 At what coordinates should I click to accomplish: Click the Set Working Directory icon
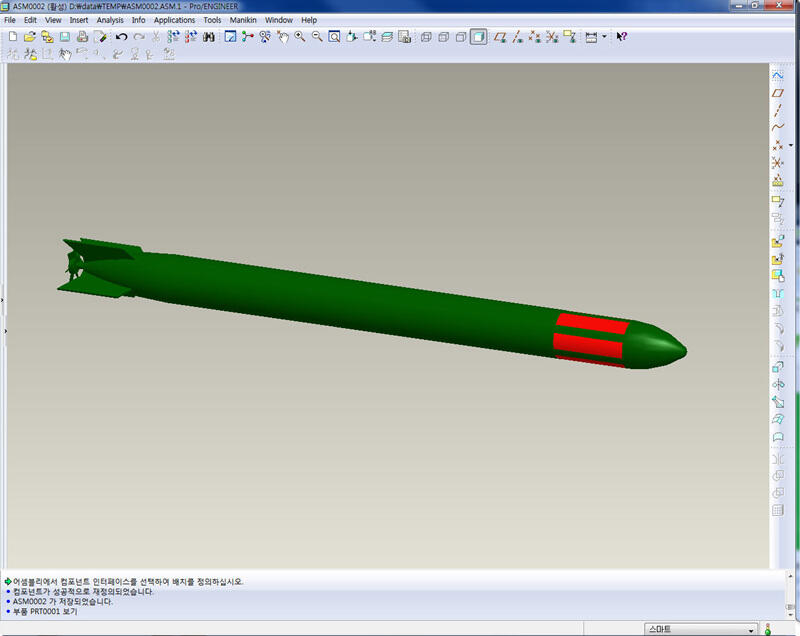[x=47, y=37]
